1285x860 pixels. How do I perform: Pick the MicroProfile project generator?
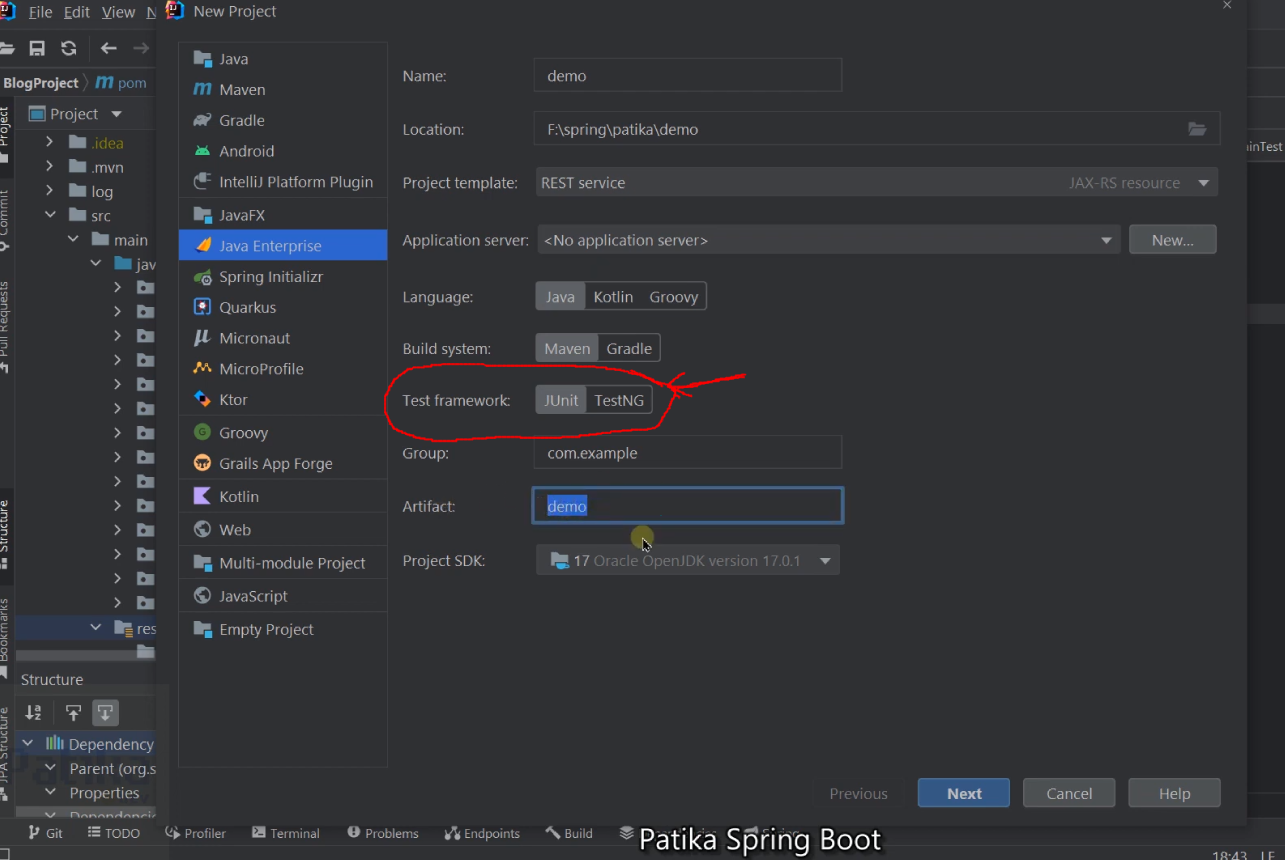pyautogui.click(x=282, y=369)
